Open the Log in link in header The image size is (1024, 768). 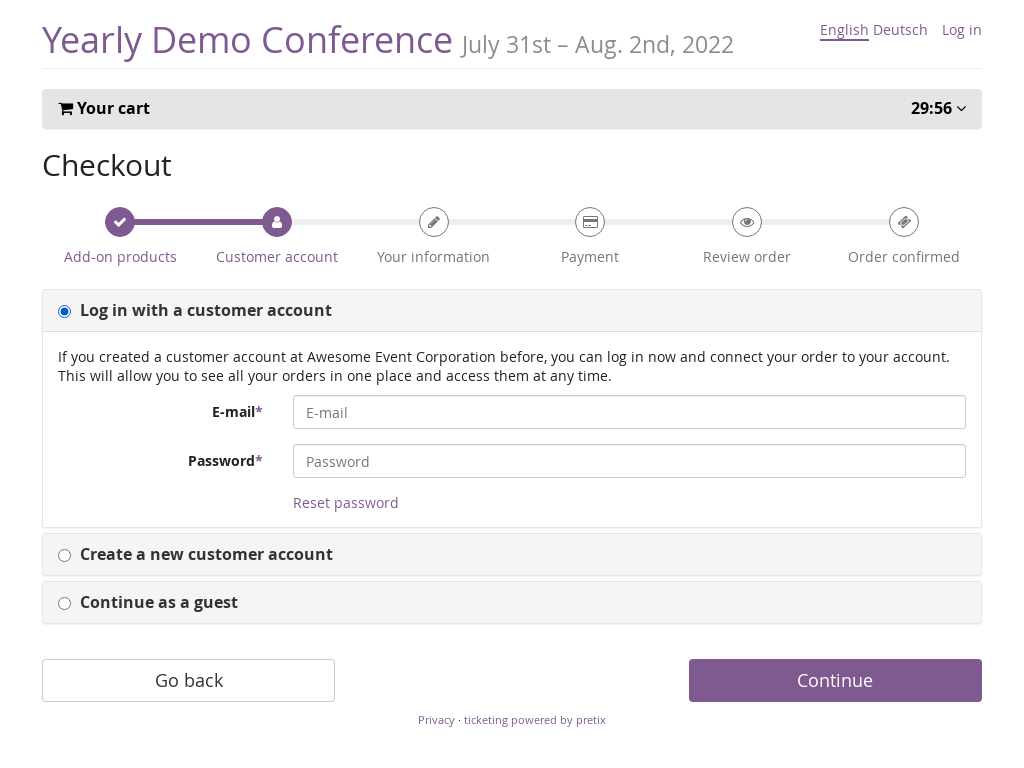(961, 30)
